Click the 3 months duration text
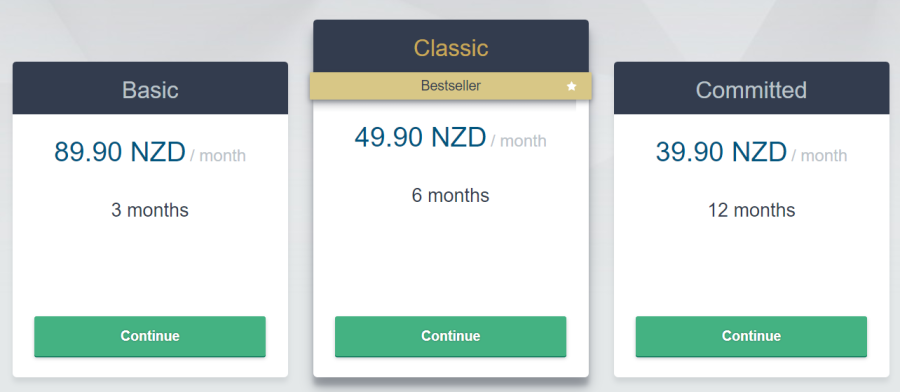This screenshot has width=900, height=392. 150,210
